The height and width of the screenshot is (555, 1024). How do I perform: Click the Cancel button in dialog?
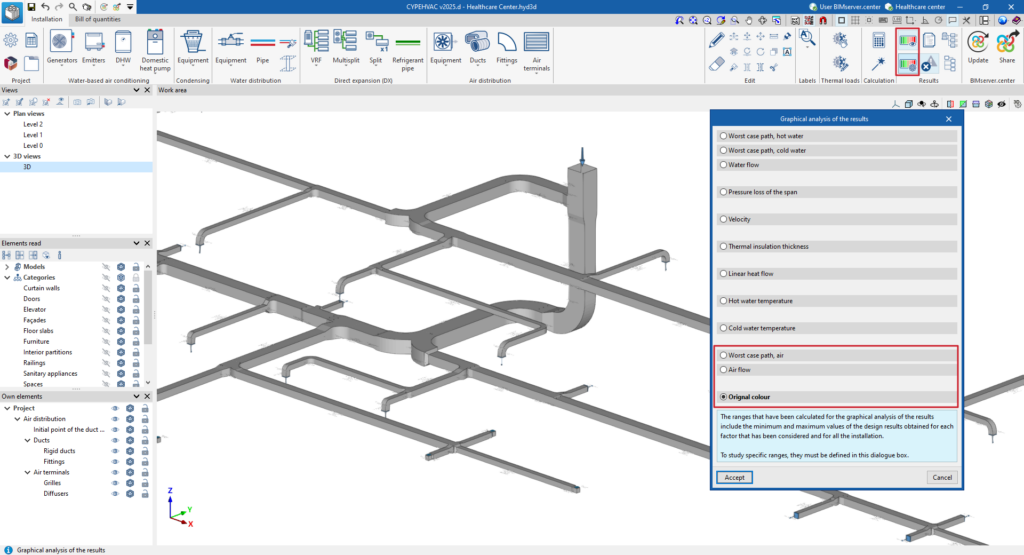click(941, 477)
